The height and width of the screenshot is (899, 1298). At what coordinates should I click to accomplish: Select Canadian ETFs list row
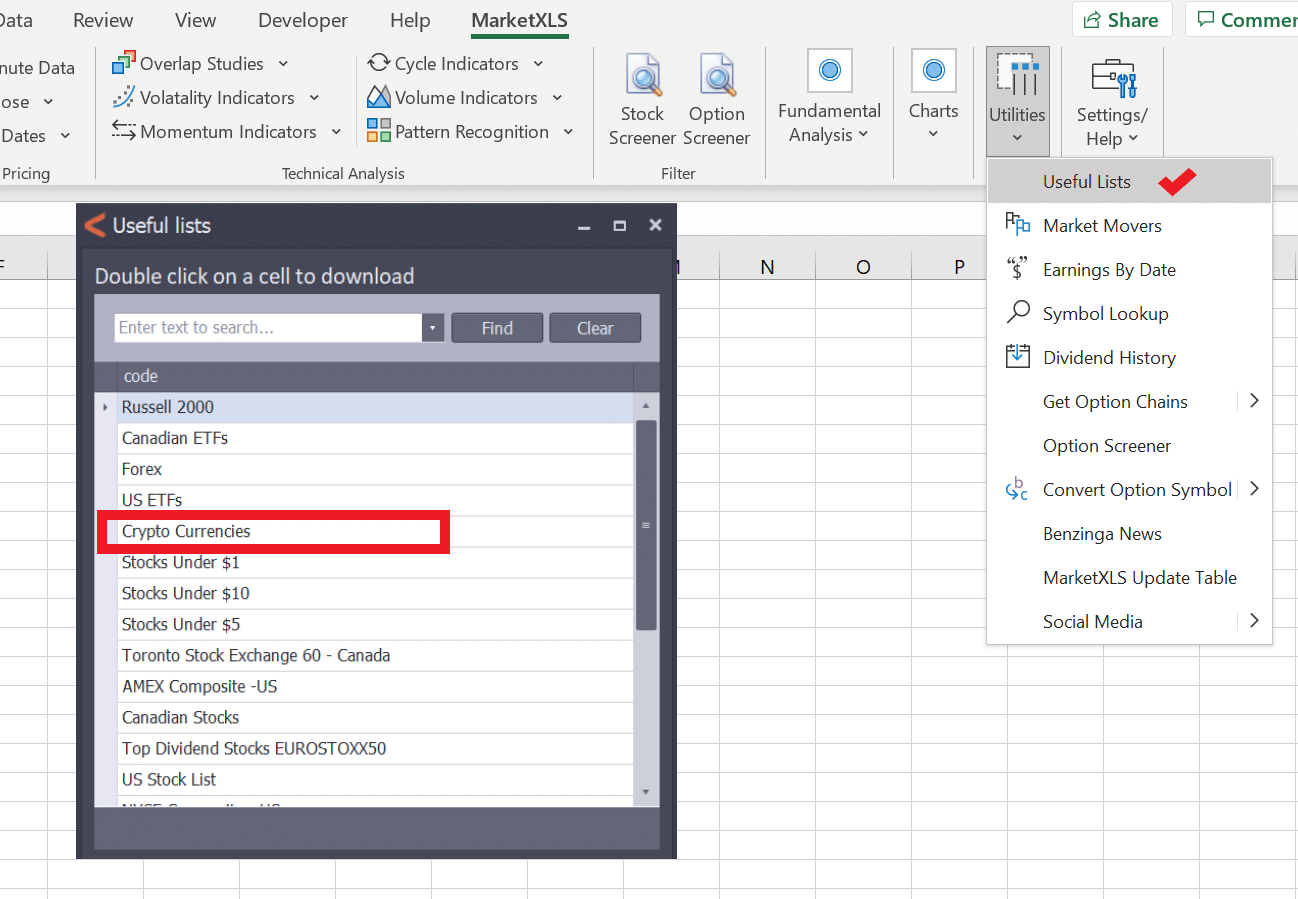375,438
